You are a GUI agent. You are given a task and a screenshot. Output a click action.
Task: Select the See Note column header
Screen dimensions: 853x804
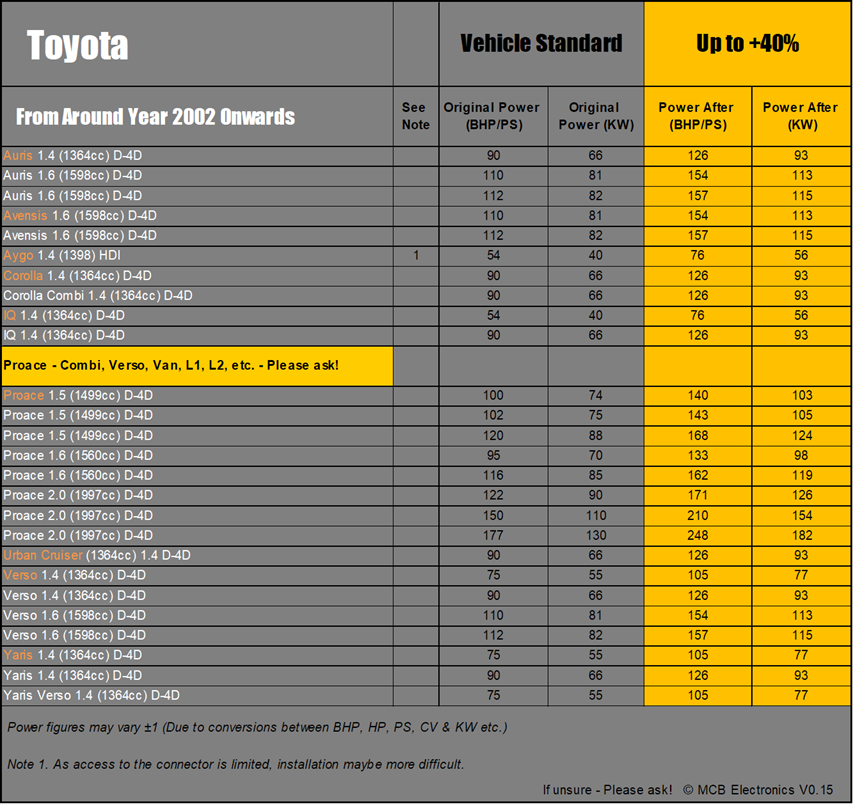click(416, 116)
